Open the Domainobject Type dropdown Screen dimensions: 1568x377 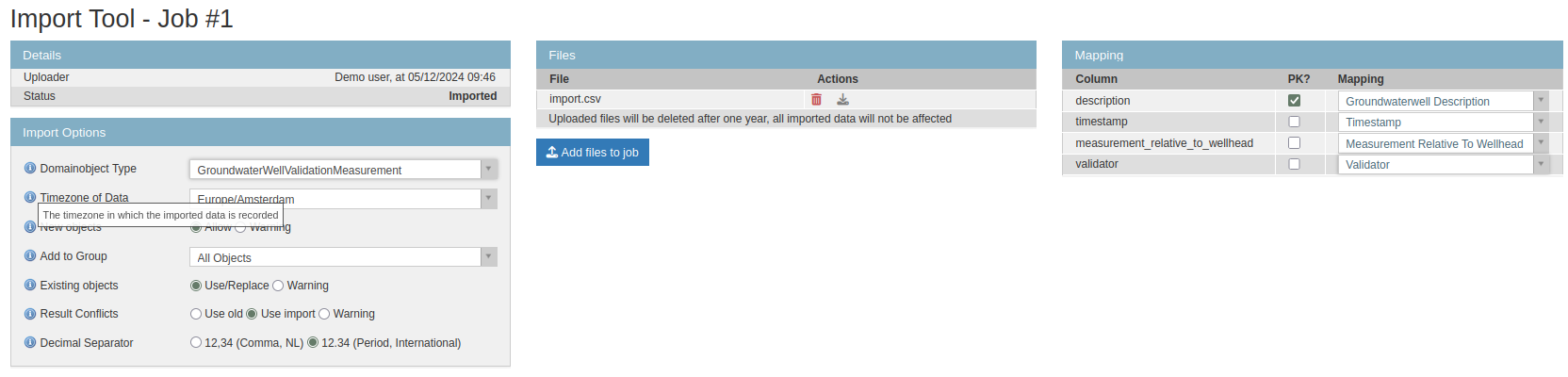click(x=344, y=170)
